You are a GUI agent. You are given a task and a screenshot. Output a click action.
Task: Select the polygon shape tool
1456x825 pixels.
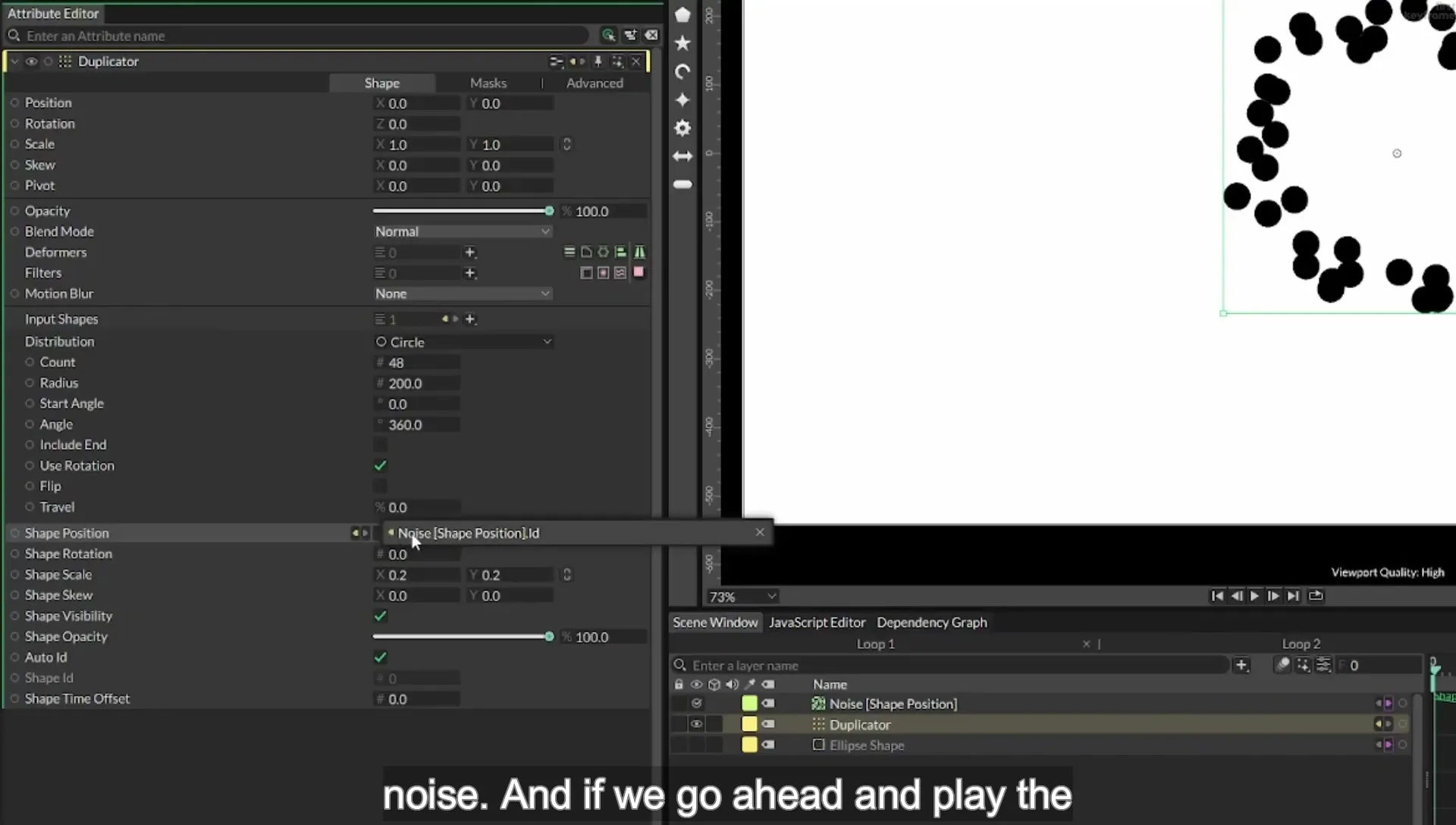coord(682,14)
